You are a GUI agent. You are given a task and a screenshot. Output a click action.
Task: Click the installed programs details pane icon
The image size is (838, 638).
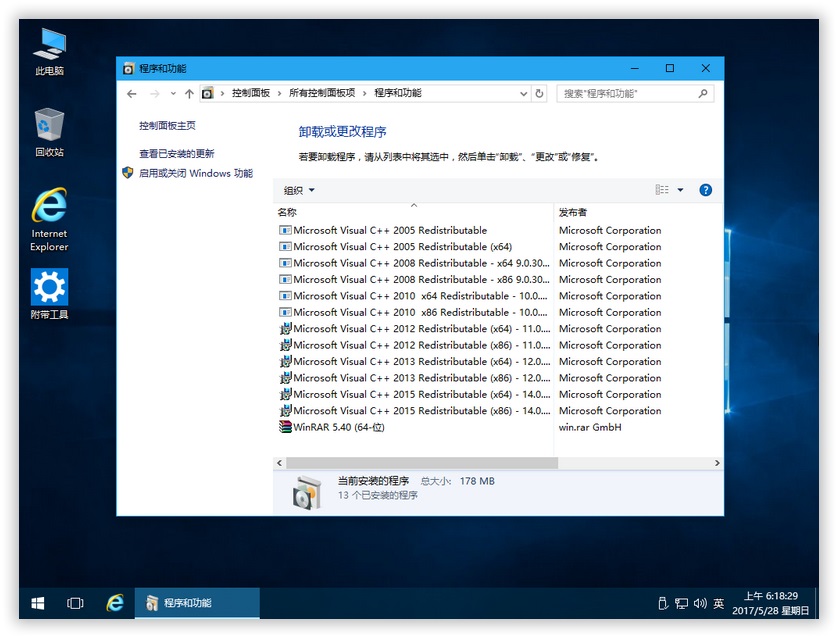click(307, 493)
